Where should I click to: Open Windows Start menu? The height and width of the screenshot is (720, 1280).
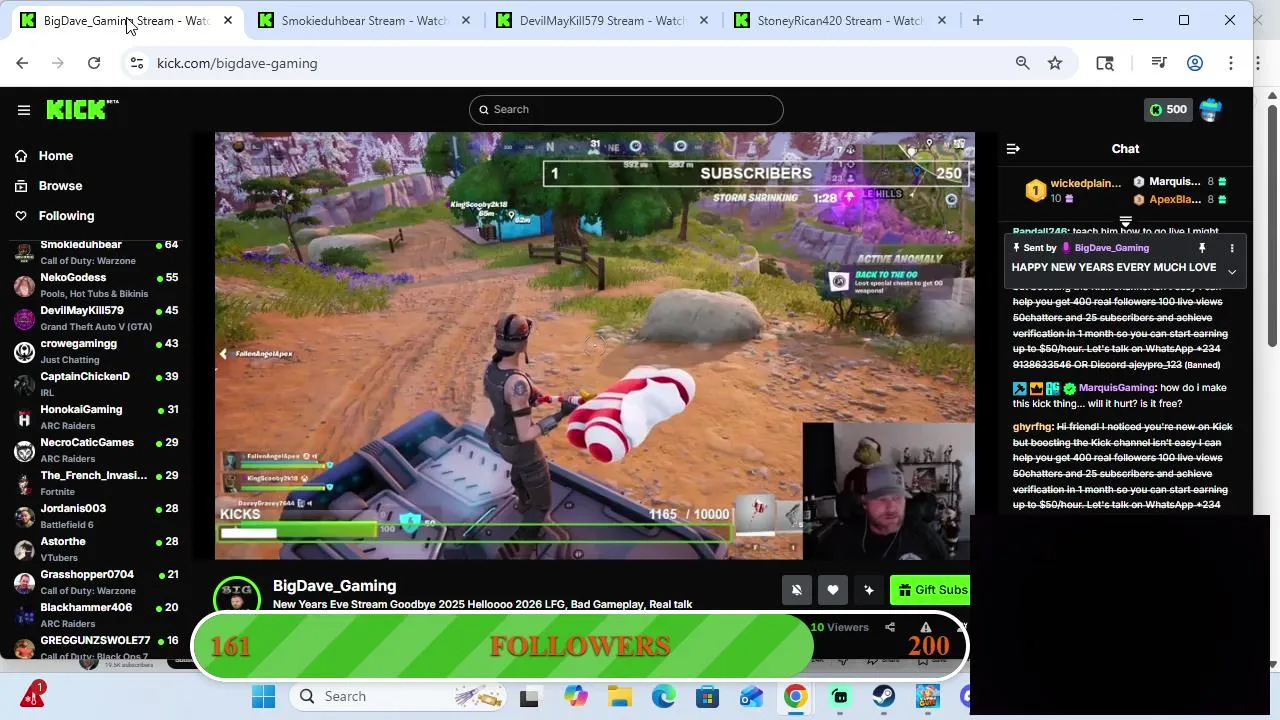(264, 697)
